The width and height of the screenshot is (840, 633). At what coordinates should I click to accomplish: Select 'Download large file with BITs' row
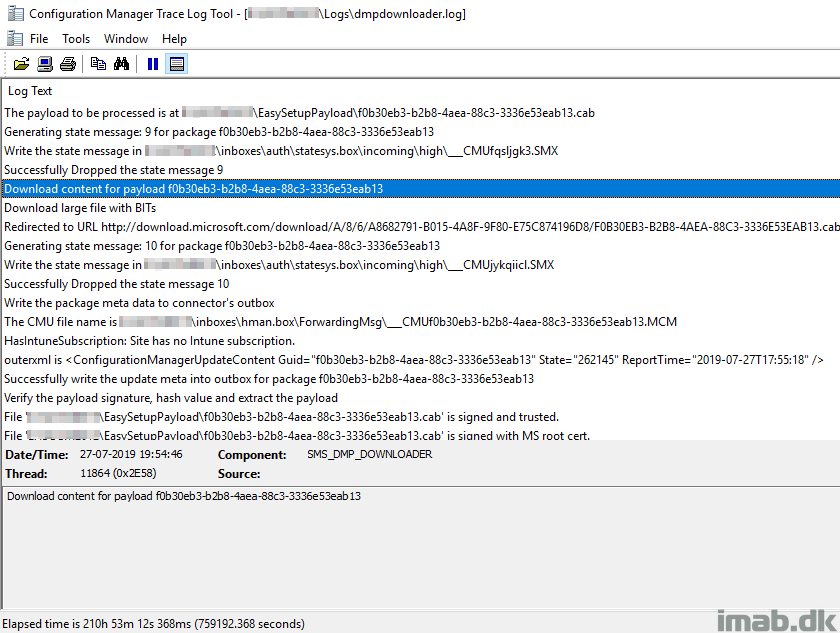pos(421,208)
